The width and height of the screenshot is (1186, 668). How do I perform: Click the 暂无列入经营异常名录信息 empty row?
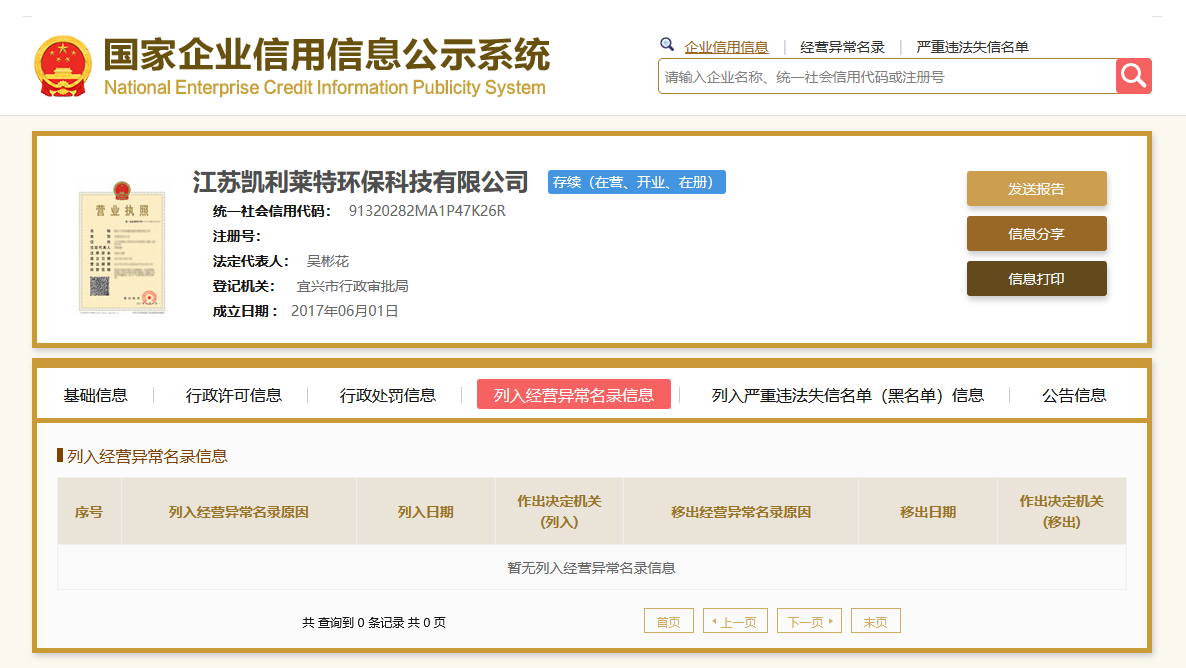coord(591,567)
